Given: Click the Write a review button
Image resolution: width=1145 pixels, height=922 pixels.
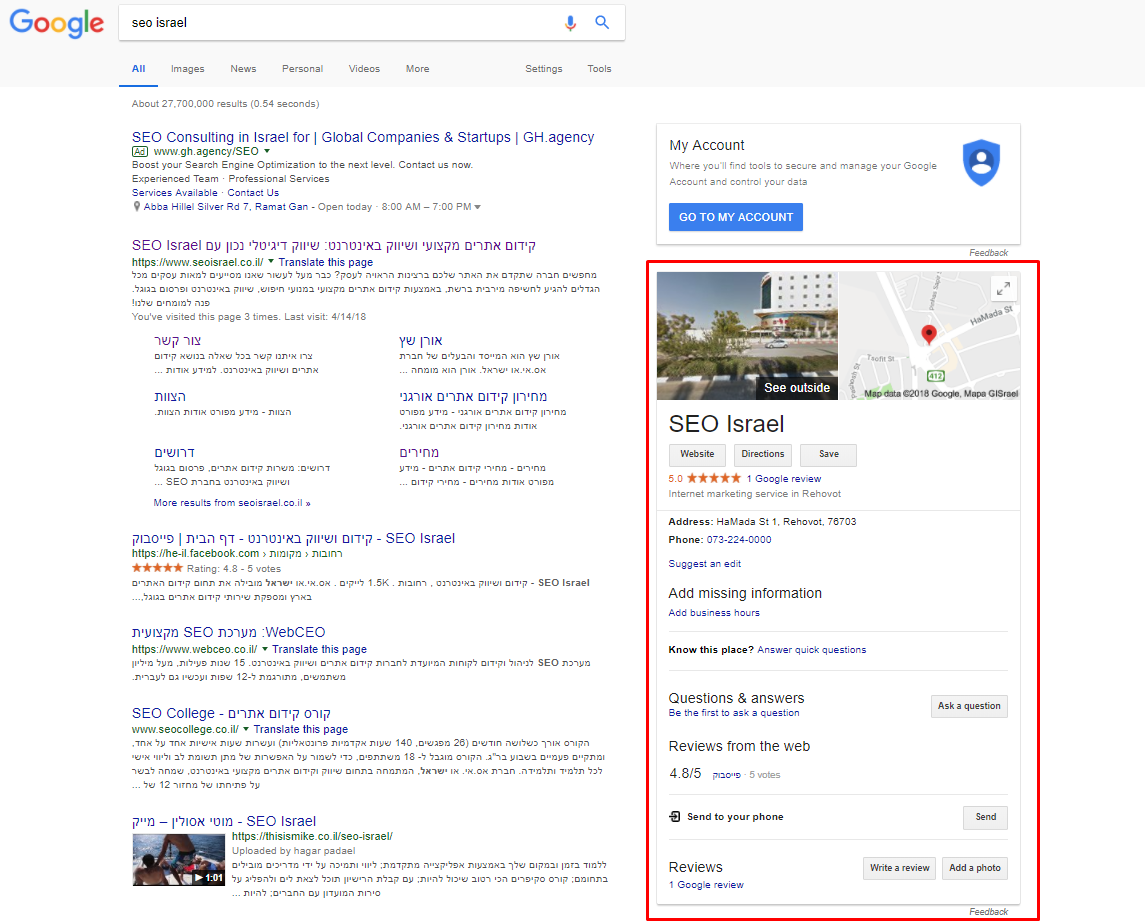Looking at the screenshot, I should (x=899, y=868).
